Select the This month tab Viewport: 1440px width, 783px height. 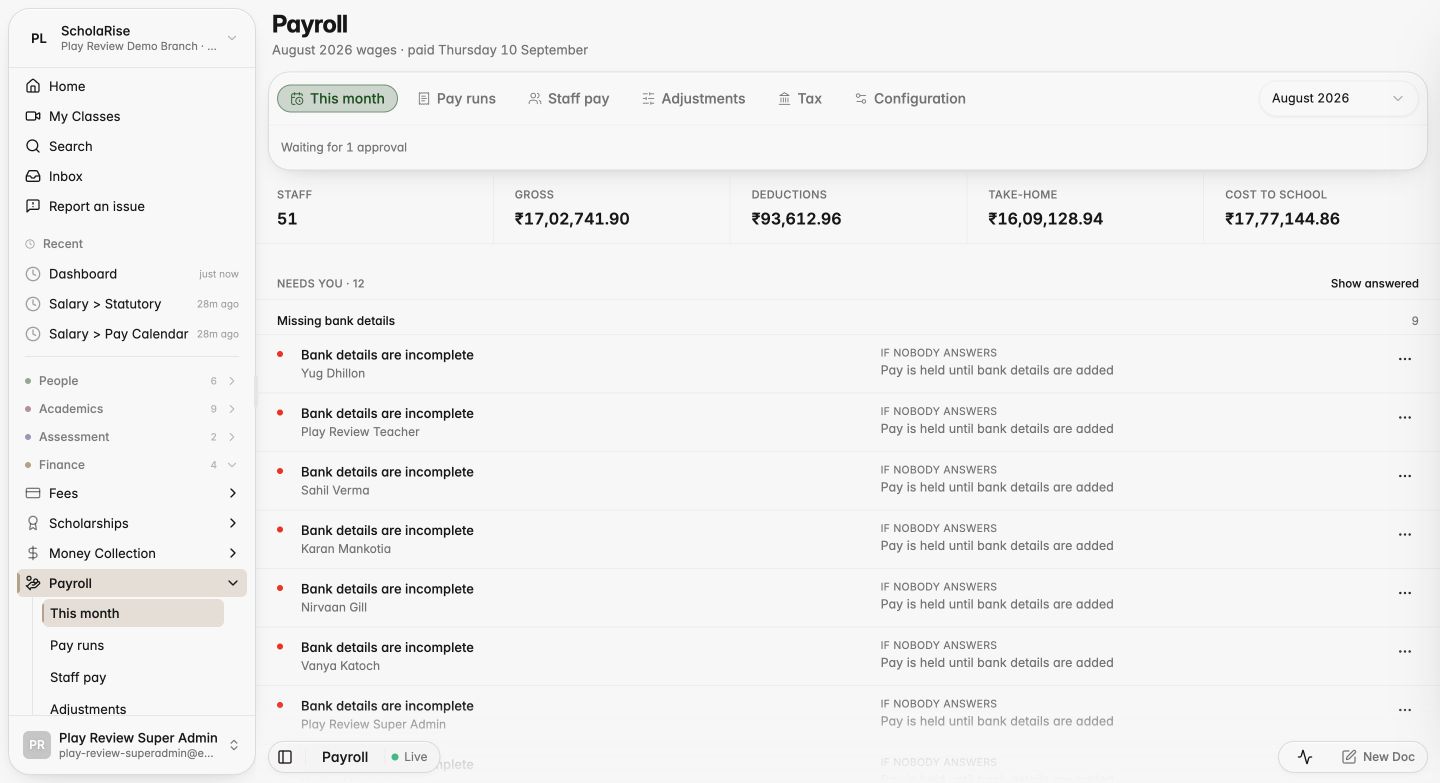337,98
